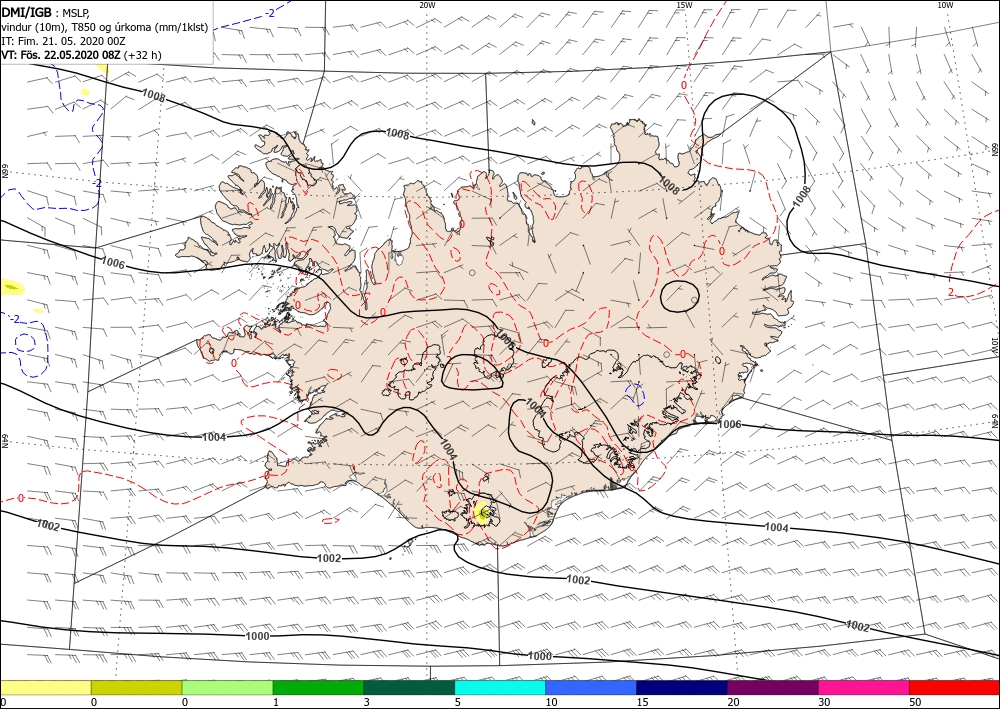The width and height of the screenshot is (1000, 709).
Task: Click the olive yellow legend swatch
Action: click(136, 687)
